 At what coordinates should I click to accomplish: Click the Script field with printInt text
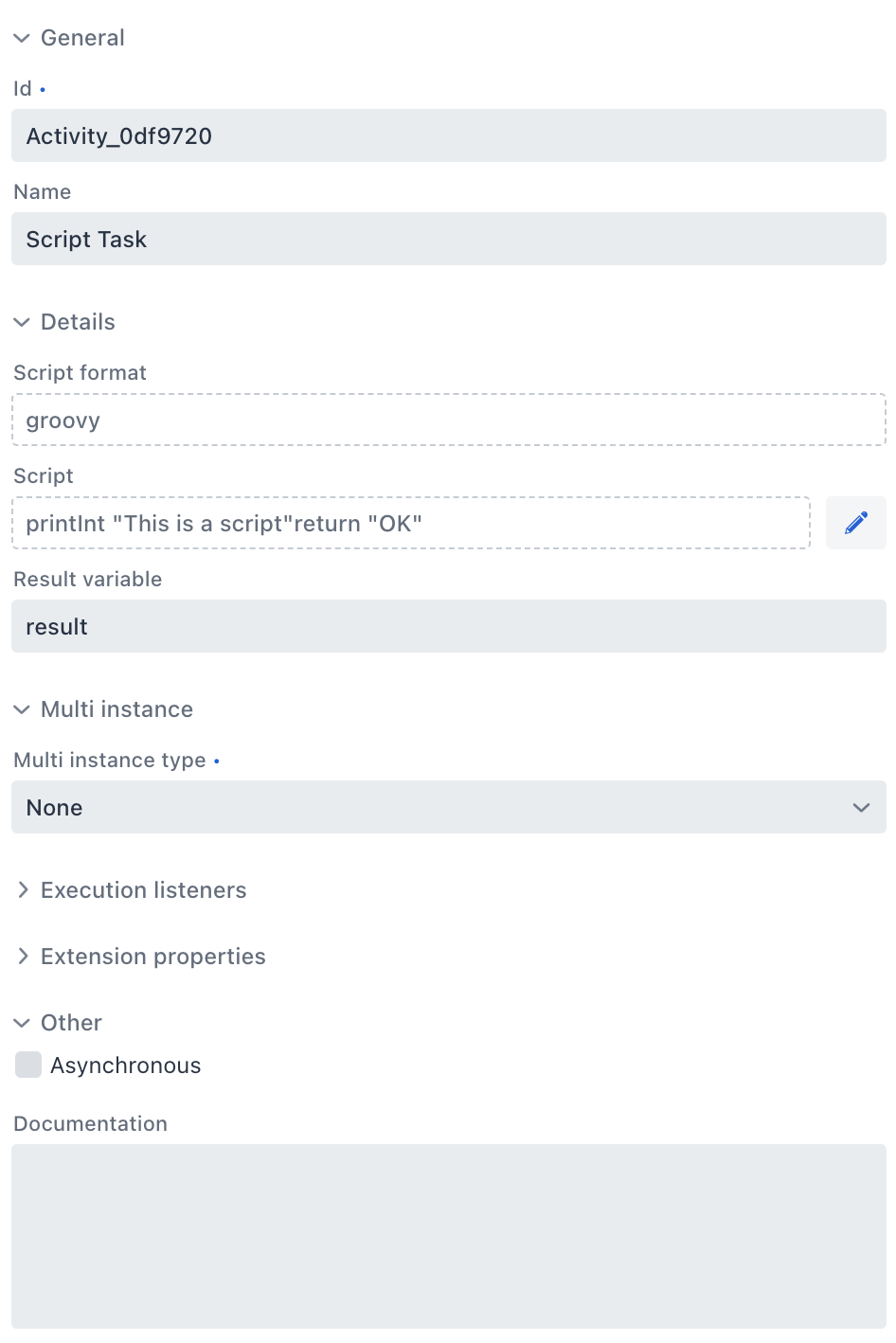point(411,523)
